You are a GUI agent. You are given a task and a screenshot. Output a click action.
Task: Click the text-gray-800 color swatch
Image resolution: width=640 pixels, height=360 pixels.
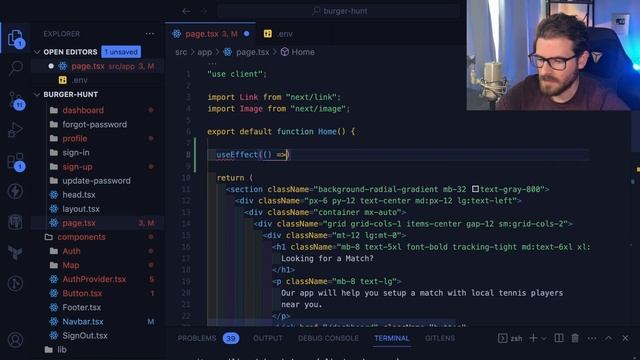click(475, 189)
